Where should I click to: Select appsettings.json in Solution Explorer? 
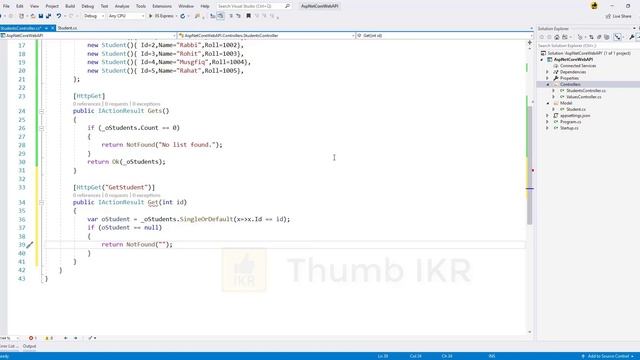tap(575, 116)
